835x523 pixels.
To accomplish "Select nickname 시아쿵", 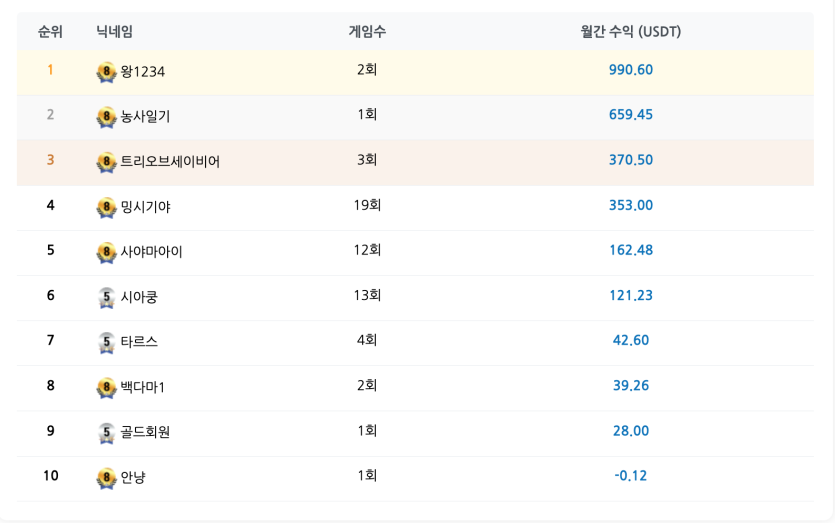I will pos(139,297).
